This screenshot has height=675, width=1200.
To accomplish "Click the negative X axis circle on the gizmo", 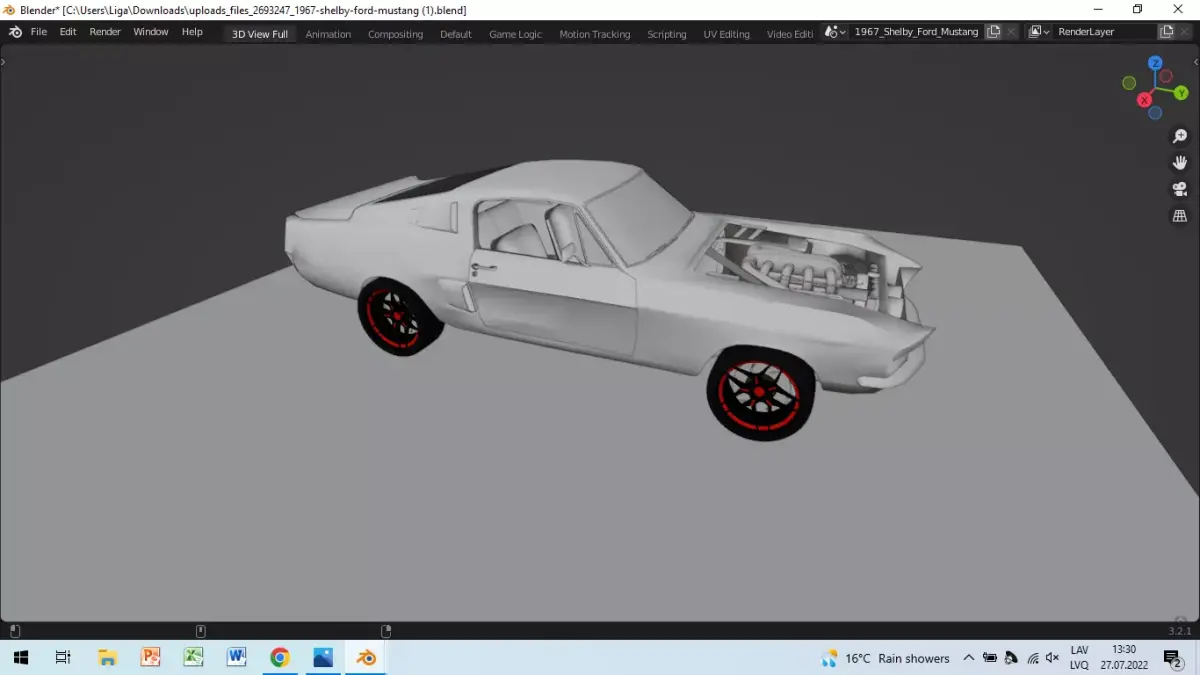I will [x=1166, y=76].
